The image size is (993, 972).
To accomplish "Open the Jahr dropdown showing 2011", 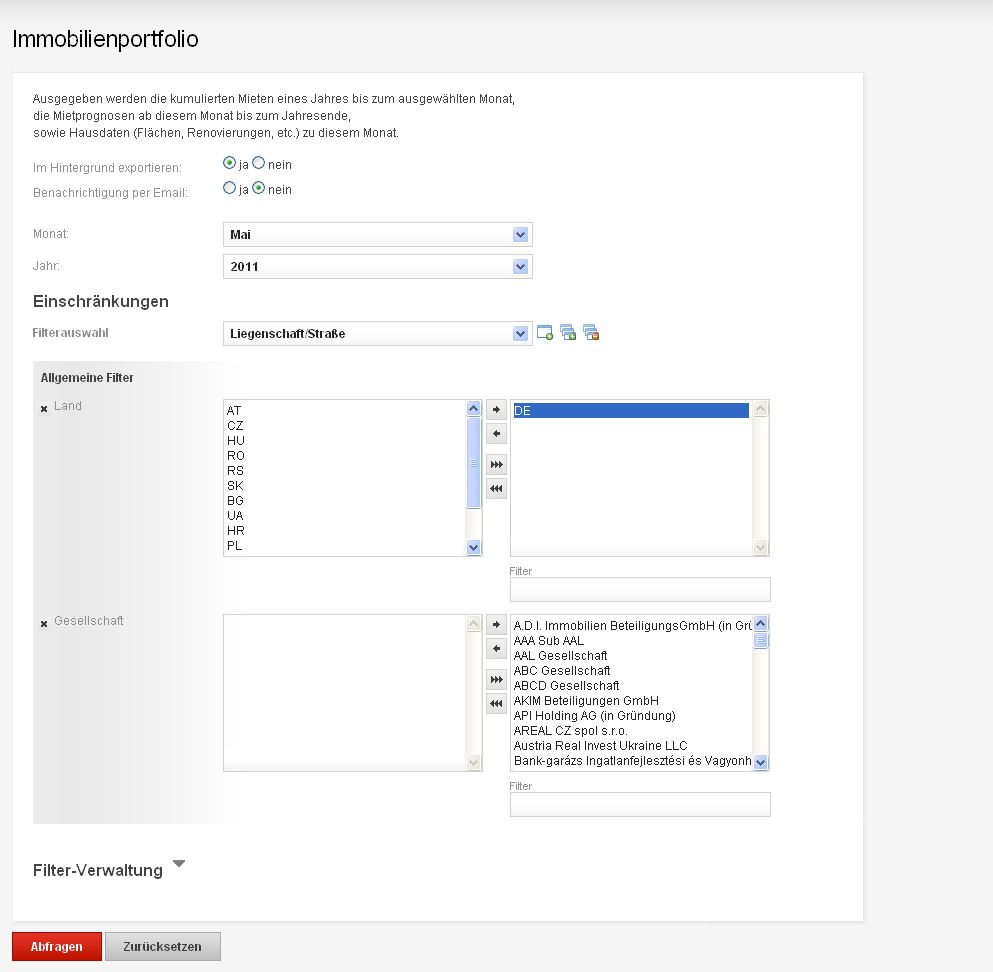I will click(377, 267).
